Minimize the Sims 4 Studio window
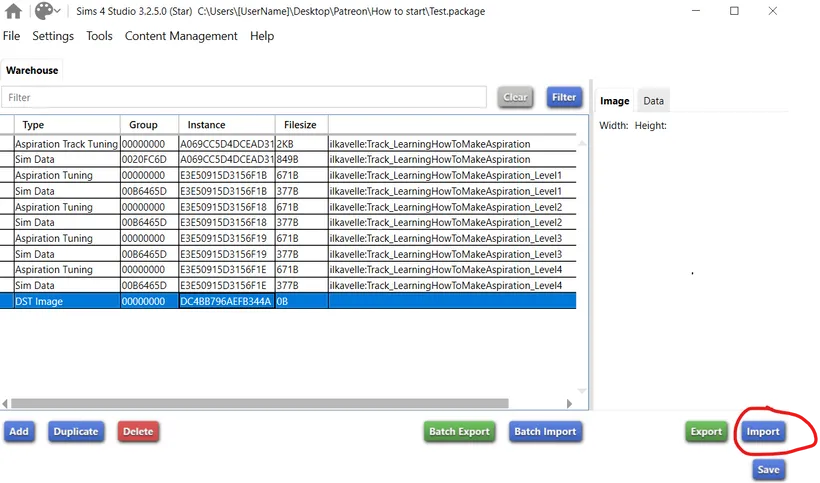This screenshot has height=483, width=820. [696, 11]
